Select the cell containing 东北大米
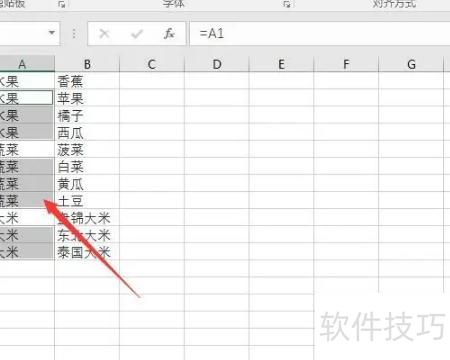 click(87, 235)
